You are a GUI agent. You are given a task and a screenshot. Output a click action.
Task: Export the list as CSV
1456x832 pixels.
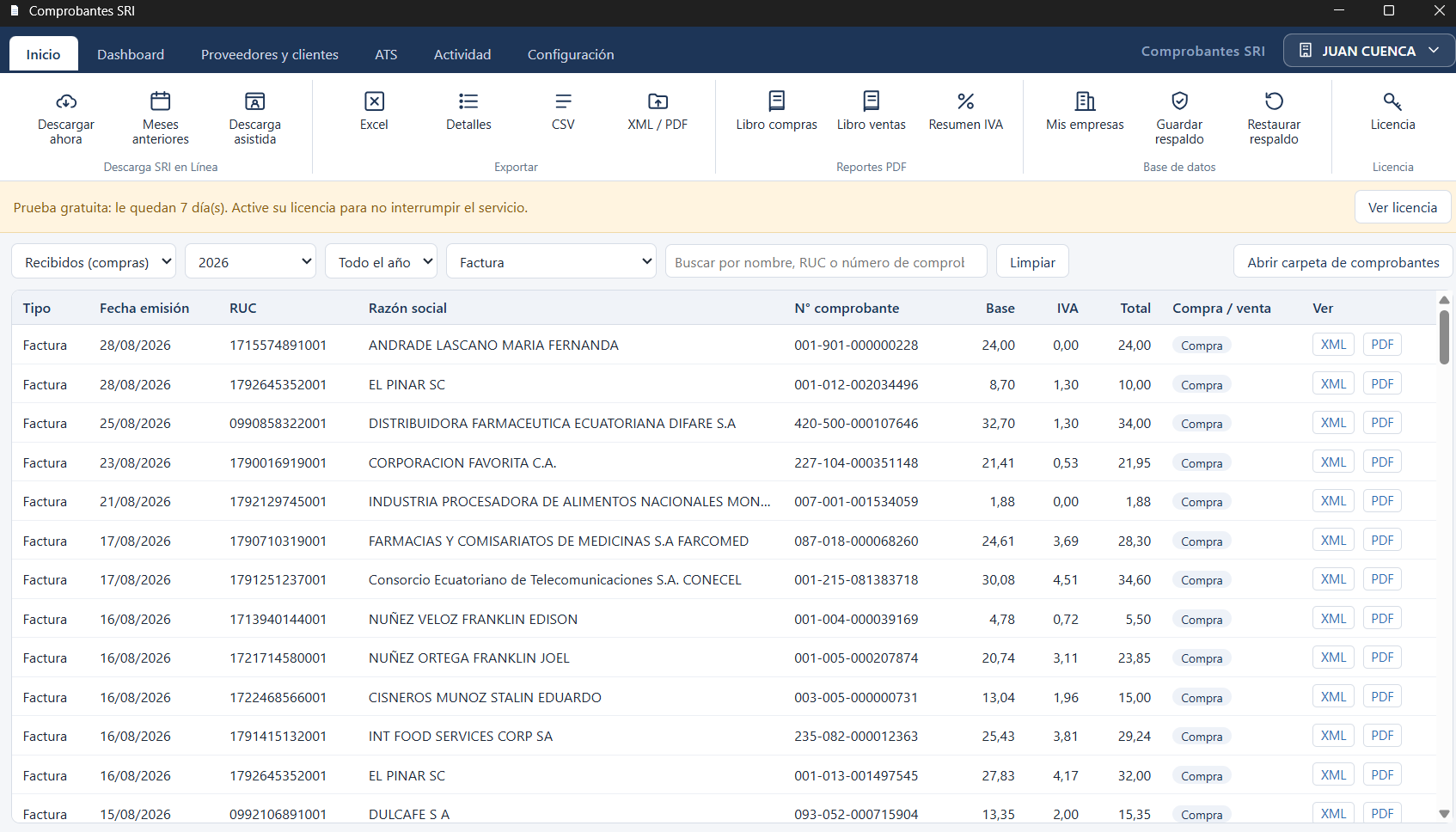point(563,111)
